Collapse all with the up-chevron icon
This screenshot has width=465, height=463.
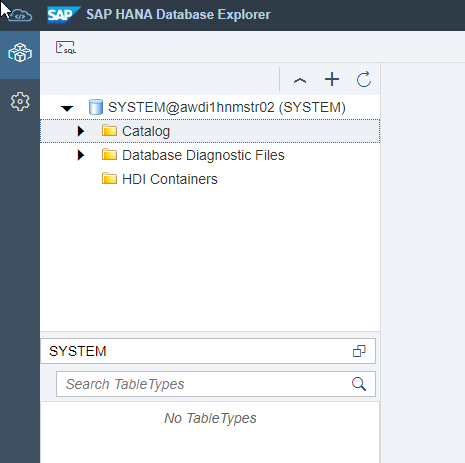coord(300,80)
